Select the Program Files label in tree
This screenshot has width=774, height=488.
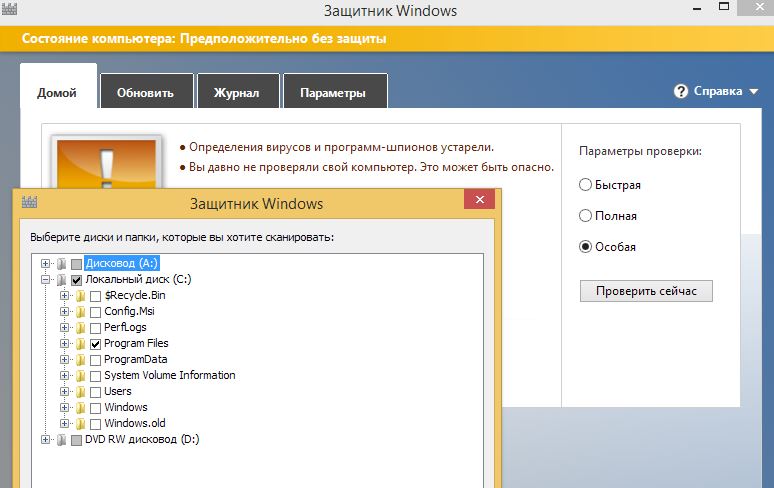point(136,343)
